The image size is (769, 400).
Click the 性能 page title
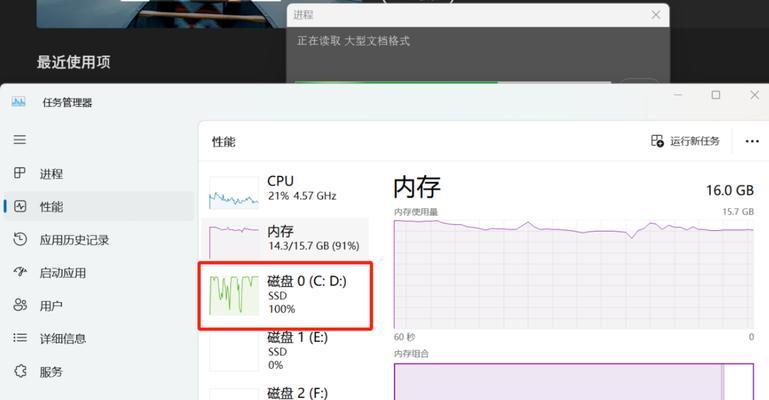[x=224, y=142]
